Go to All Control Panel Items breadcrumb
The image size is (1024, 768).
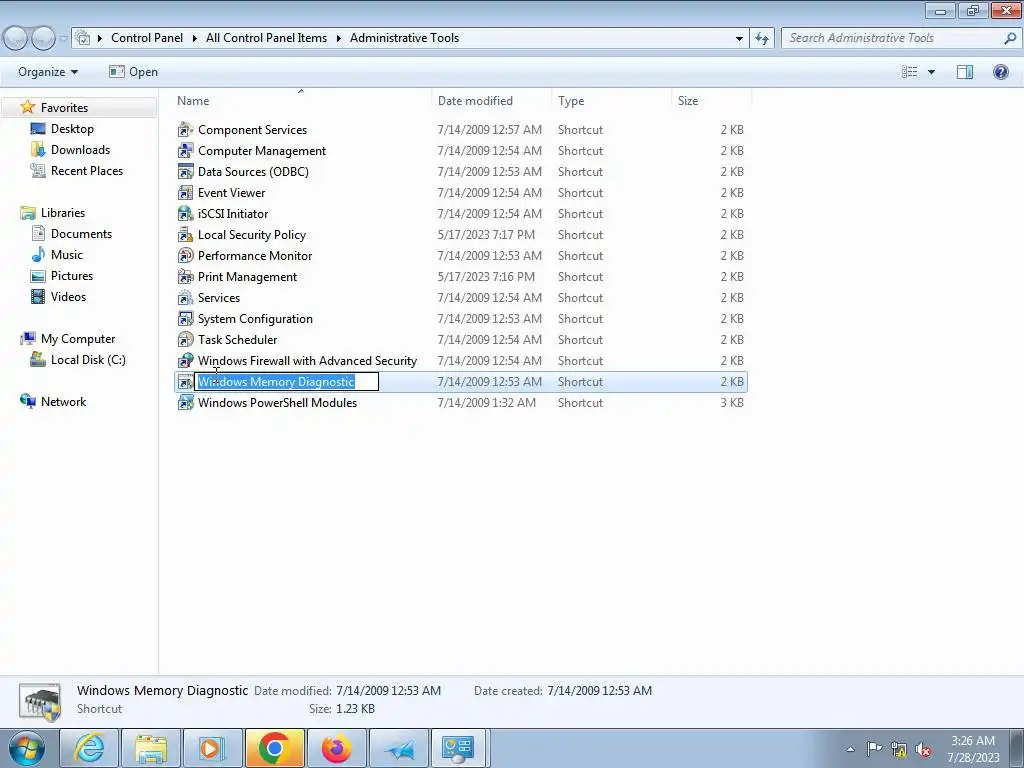pos(266,38)
